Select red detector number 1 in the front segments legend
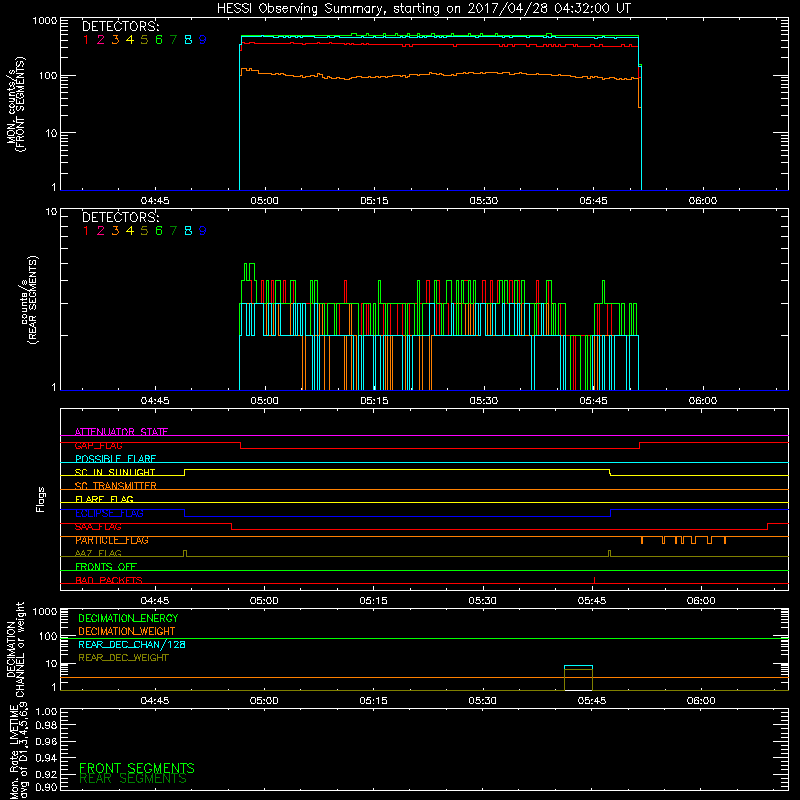Viewport: 800px width, 800px height. coord(86,40)
